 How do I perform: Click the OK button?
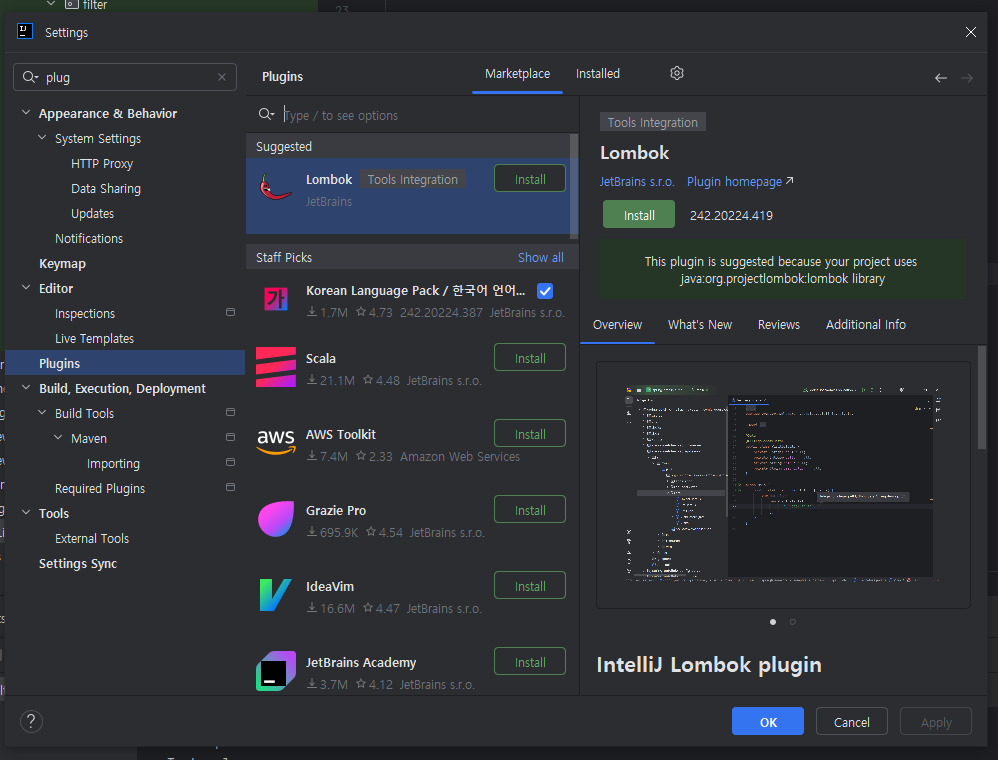coord(768,721)
